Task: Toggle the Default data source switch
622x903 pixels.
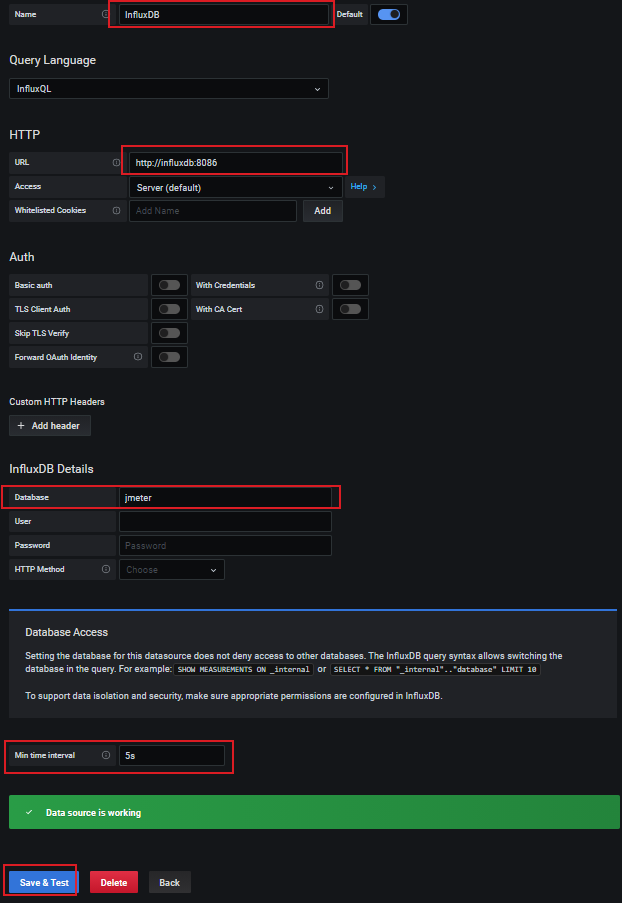Action: tap(389, 14)
